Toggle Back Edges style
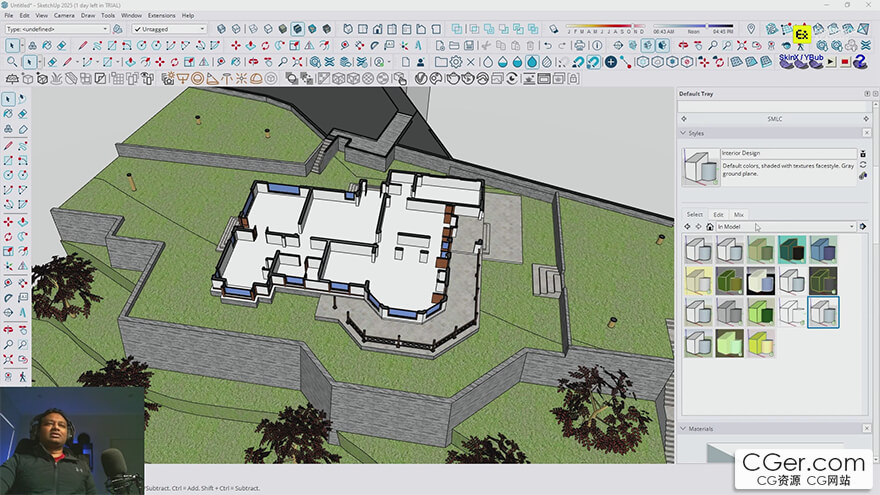Image resolution: width=880 pixels, height=495 pixels. (236, 29)
